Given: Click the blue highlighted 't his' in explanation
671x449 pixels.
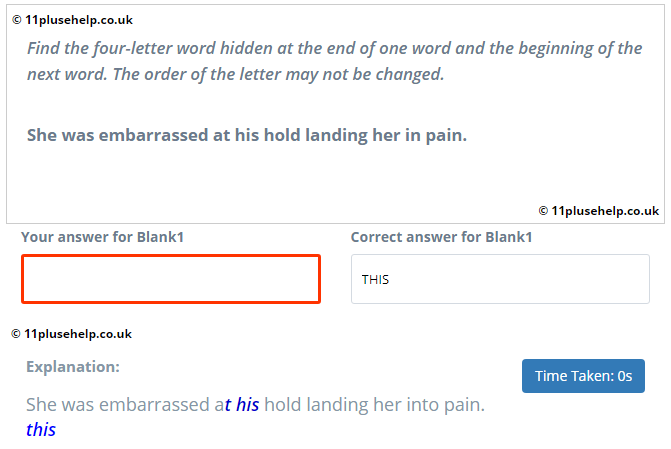Looking at the screenshot, I should [x=242, y=404].
